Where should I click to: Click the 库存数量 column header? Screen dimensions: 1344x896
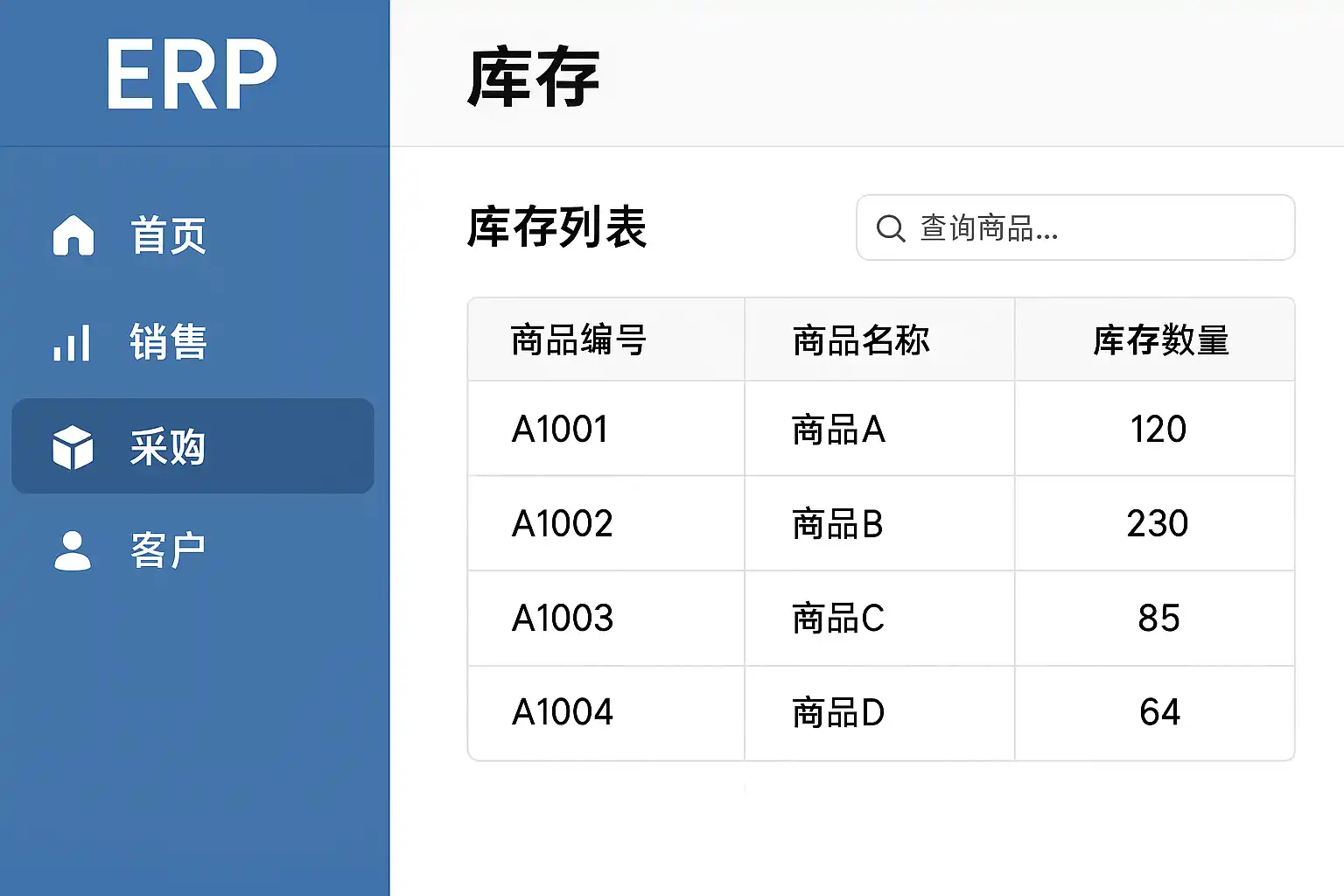pyautogui.click(x=1160, y=340)
